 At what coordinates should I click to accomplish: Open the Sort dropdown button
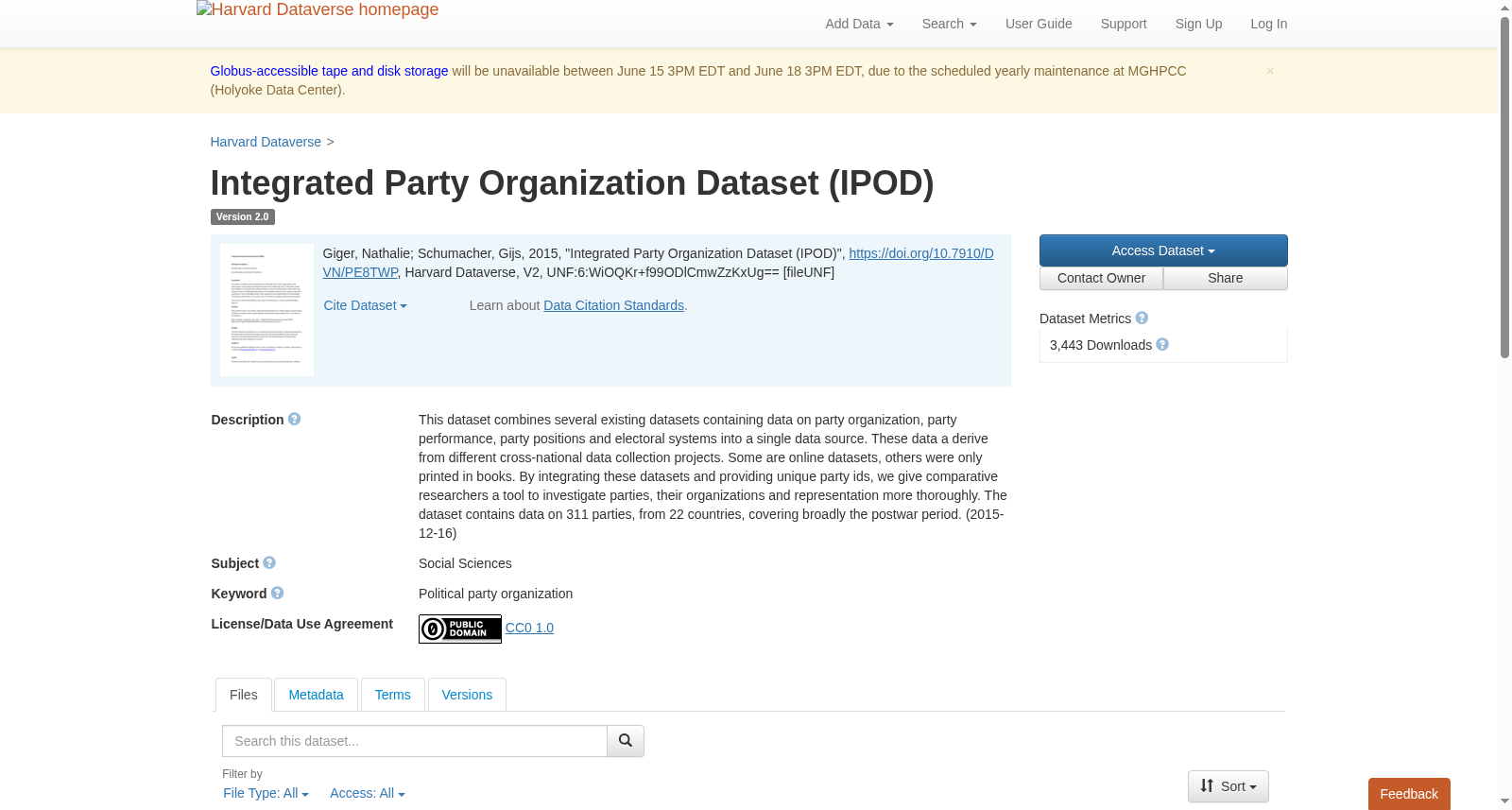1228,786
